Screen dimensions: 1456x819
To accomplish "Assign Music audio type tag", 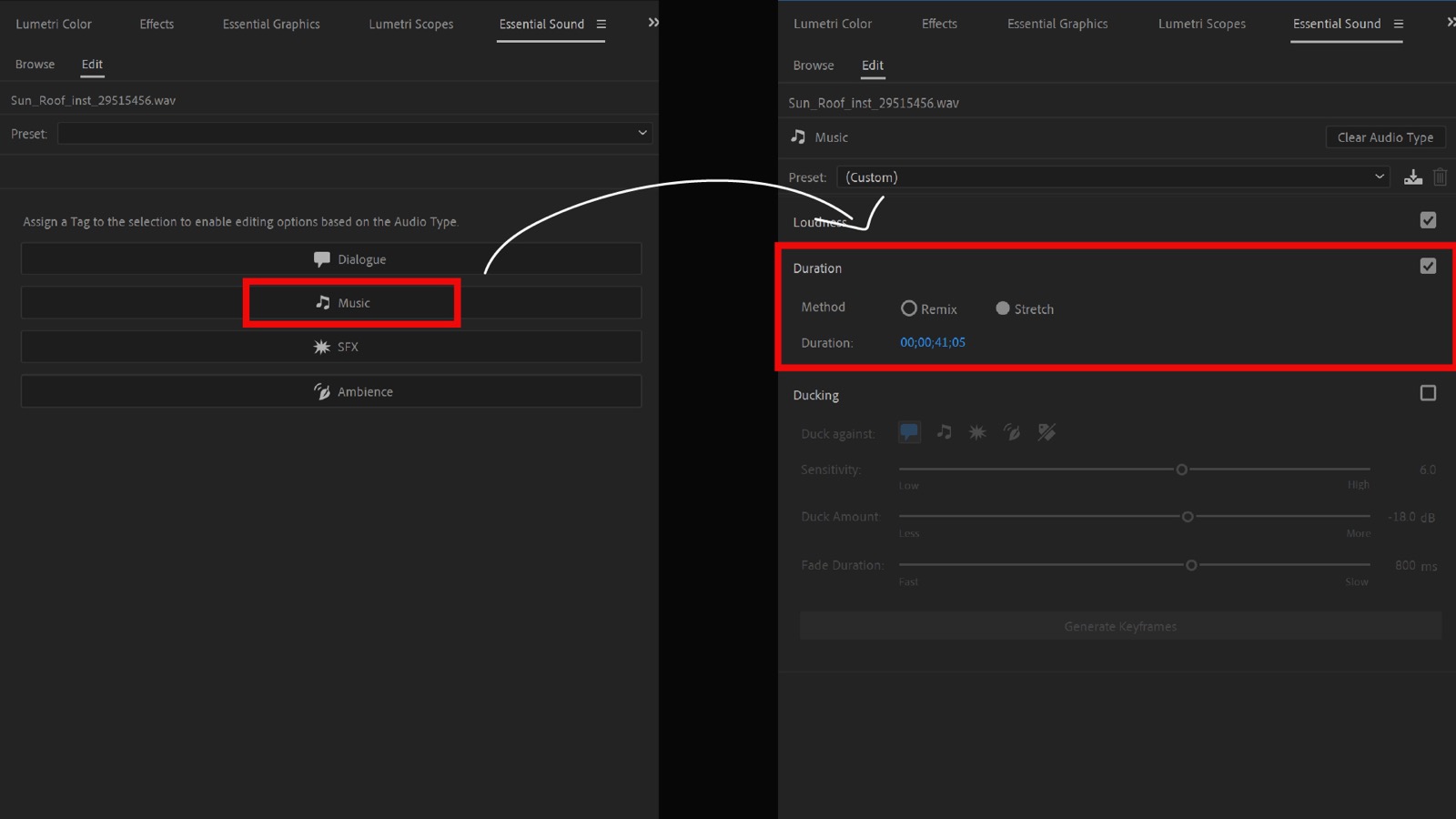I will click(x=331, y=303).
